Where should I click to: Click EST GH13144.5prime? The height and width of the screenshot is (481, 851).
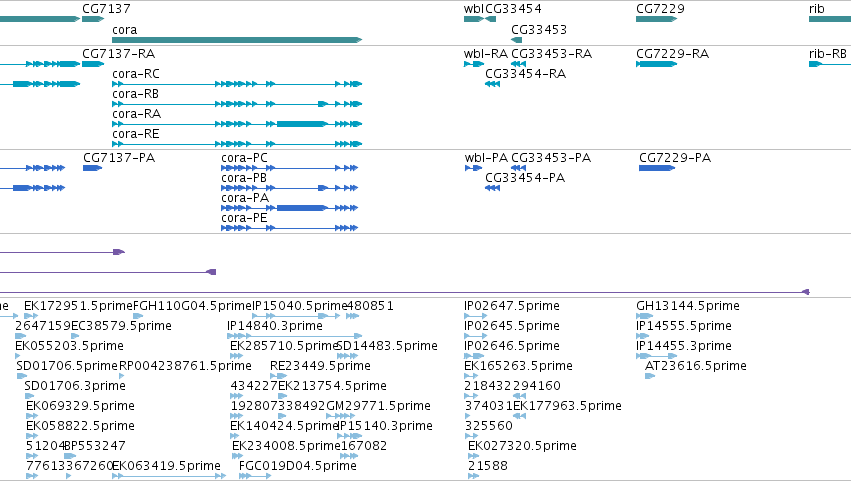click(x=688, y=306)
